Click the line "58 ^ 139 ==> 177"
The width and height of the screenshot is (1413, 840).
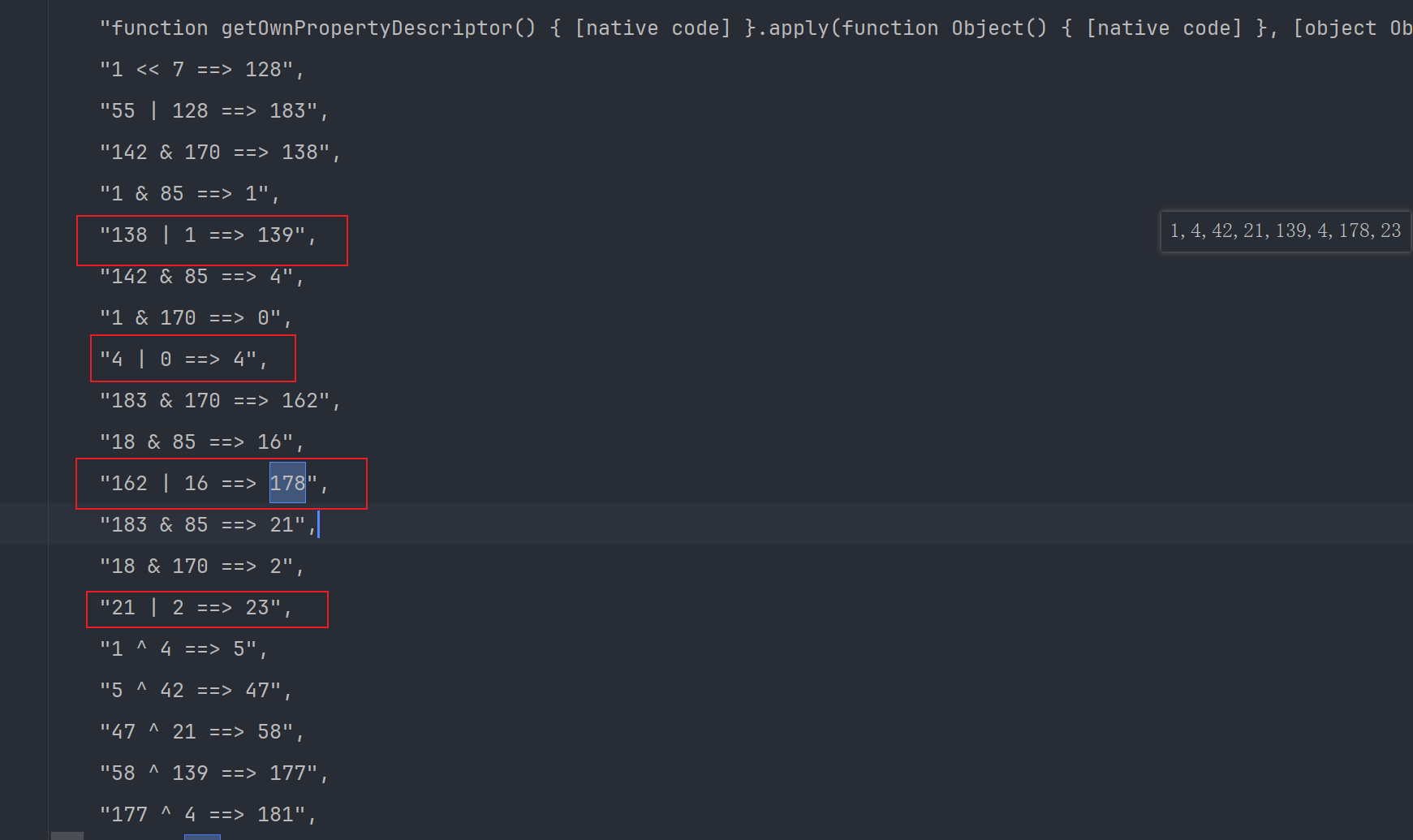[x=213, y=773]
